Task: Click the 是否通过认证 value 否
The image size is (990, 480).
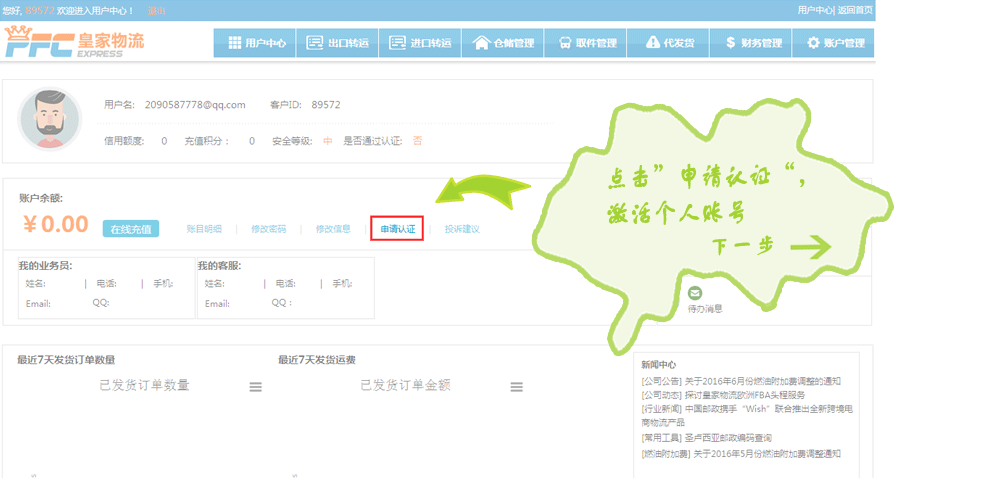Action: coord(417,141)
